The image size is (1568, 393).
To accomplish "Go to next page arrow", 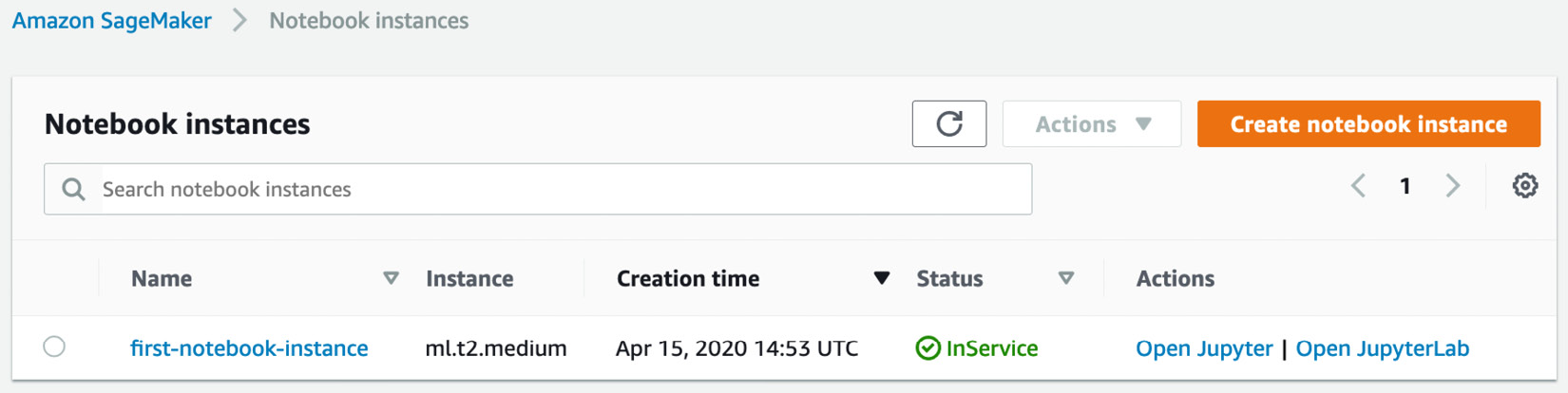I will (x=1452, y=185).
